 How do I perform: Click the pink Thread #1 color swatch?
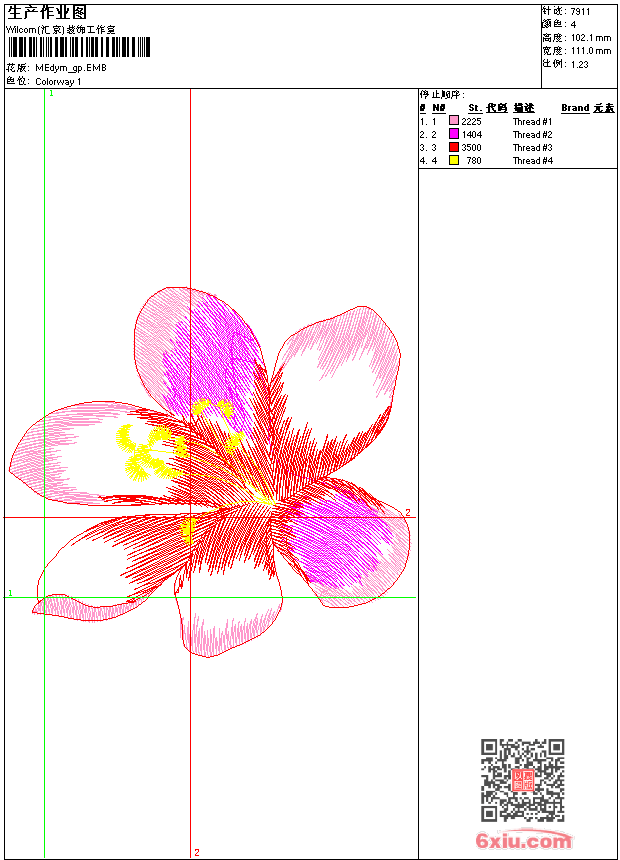(x=454, y=121)
